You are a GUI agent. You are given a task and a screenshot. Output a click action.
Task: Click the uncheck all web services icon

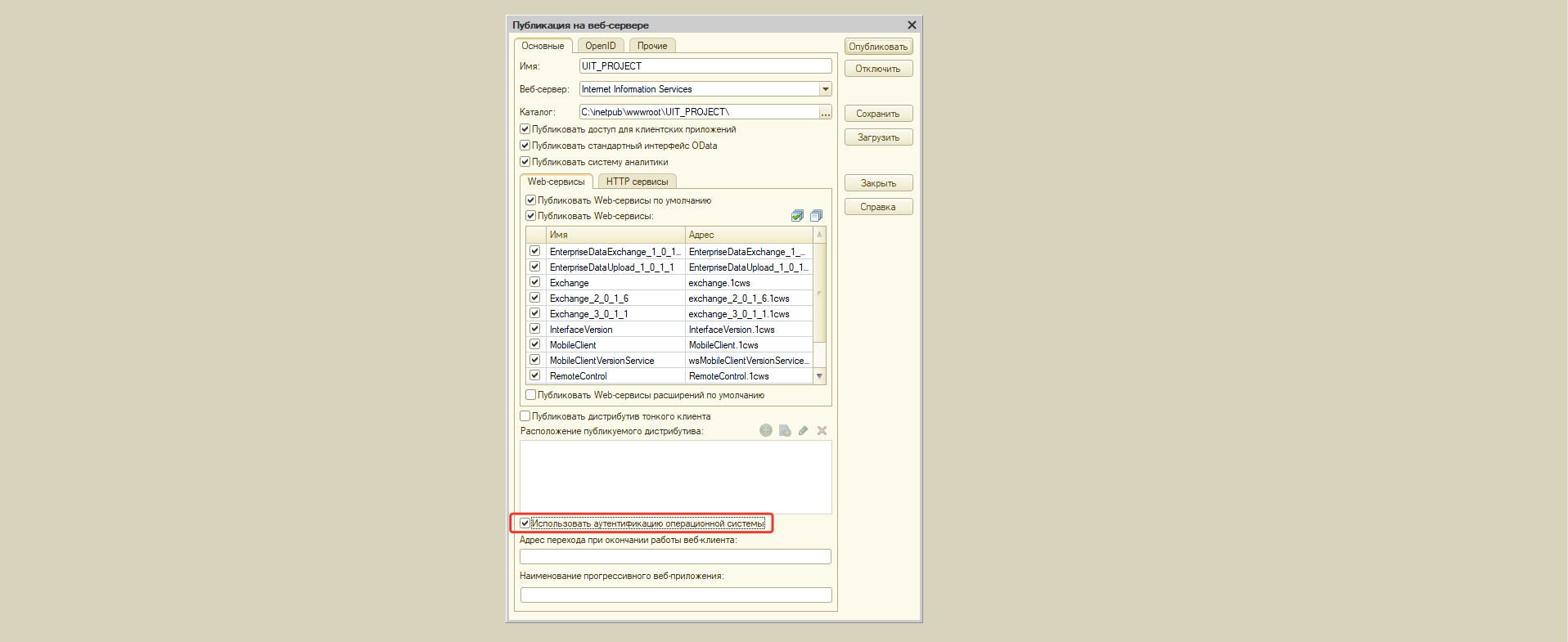(816, 216)
